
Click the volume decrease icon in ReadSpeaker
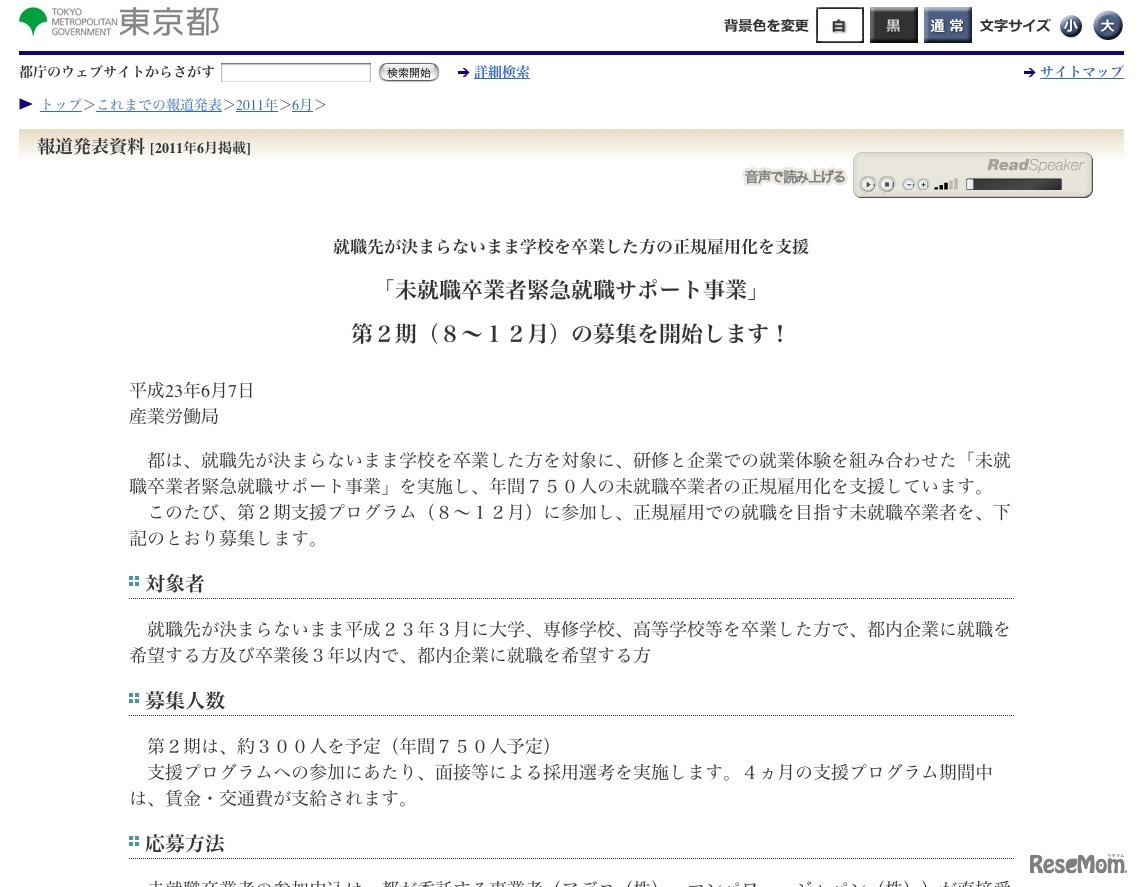908,184
